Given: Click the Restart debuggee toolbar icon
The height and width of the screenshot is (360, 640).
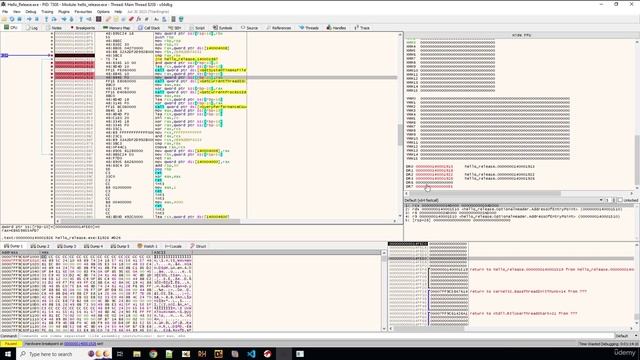Looking at the screenshot, I should (x=11, y=19).
